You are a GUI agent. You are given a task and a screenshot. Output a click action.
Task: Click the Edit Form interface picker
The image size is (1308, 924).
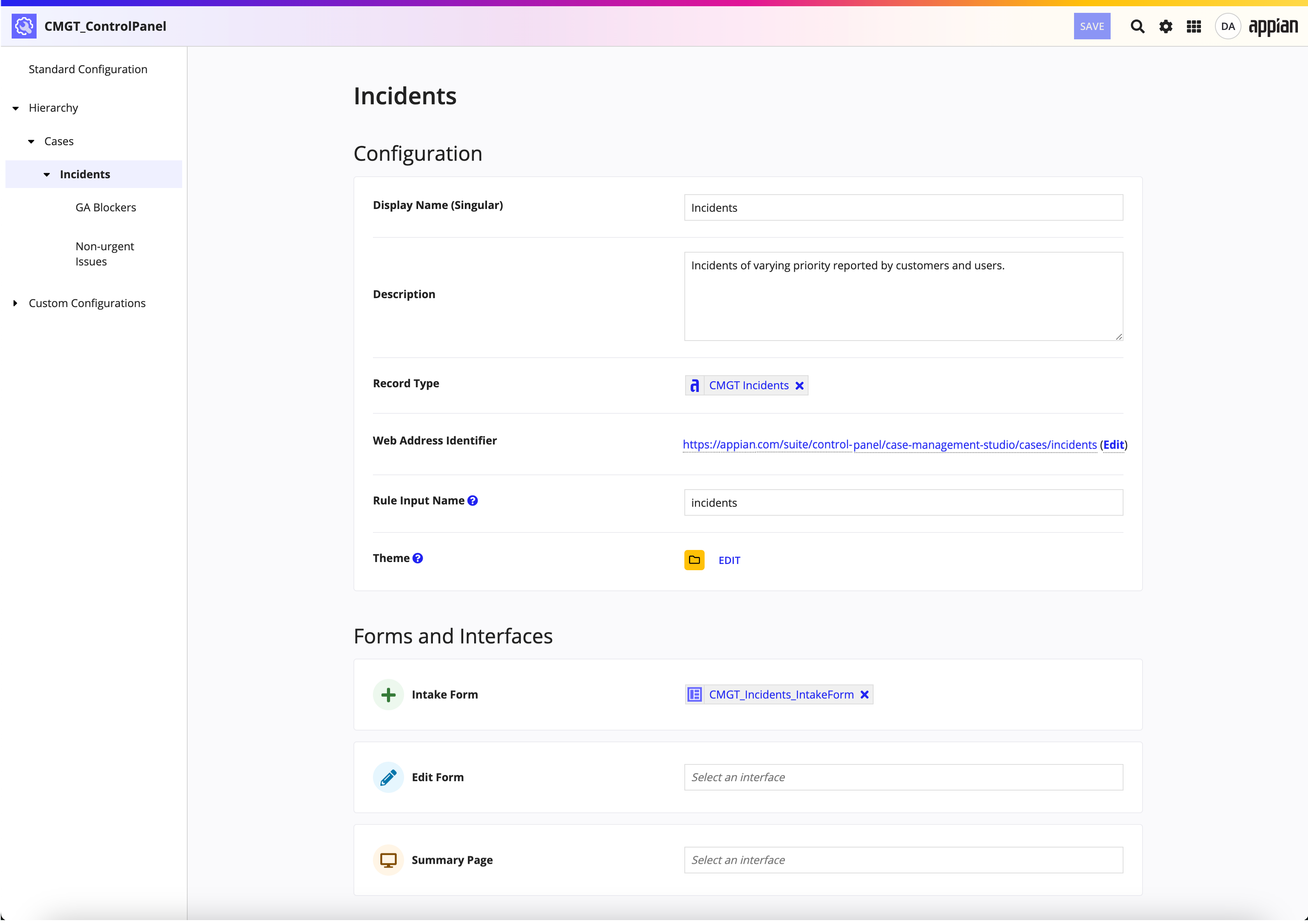point(903,778)
